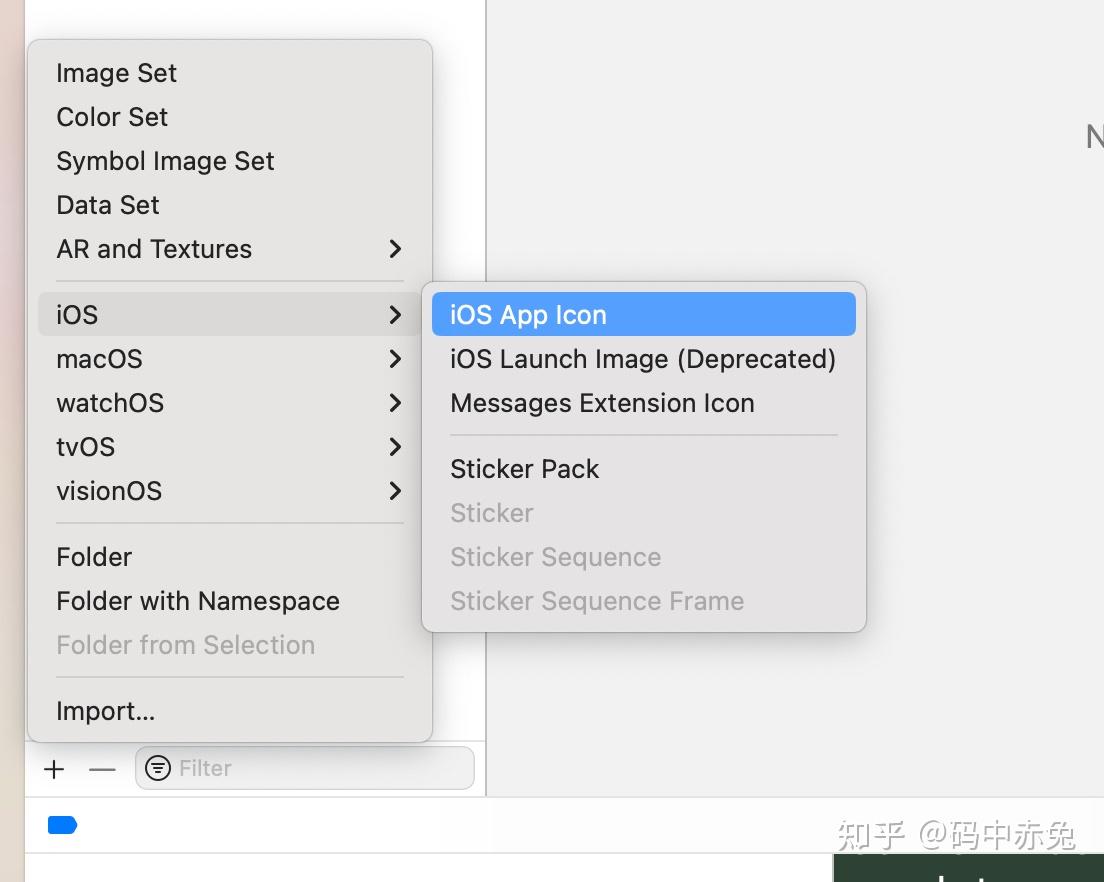Select Messages Extension Icon
Screen dimensions: 1104x882
(x=644, y=403)
